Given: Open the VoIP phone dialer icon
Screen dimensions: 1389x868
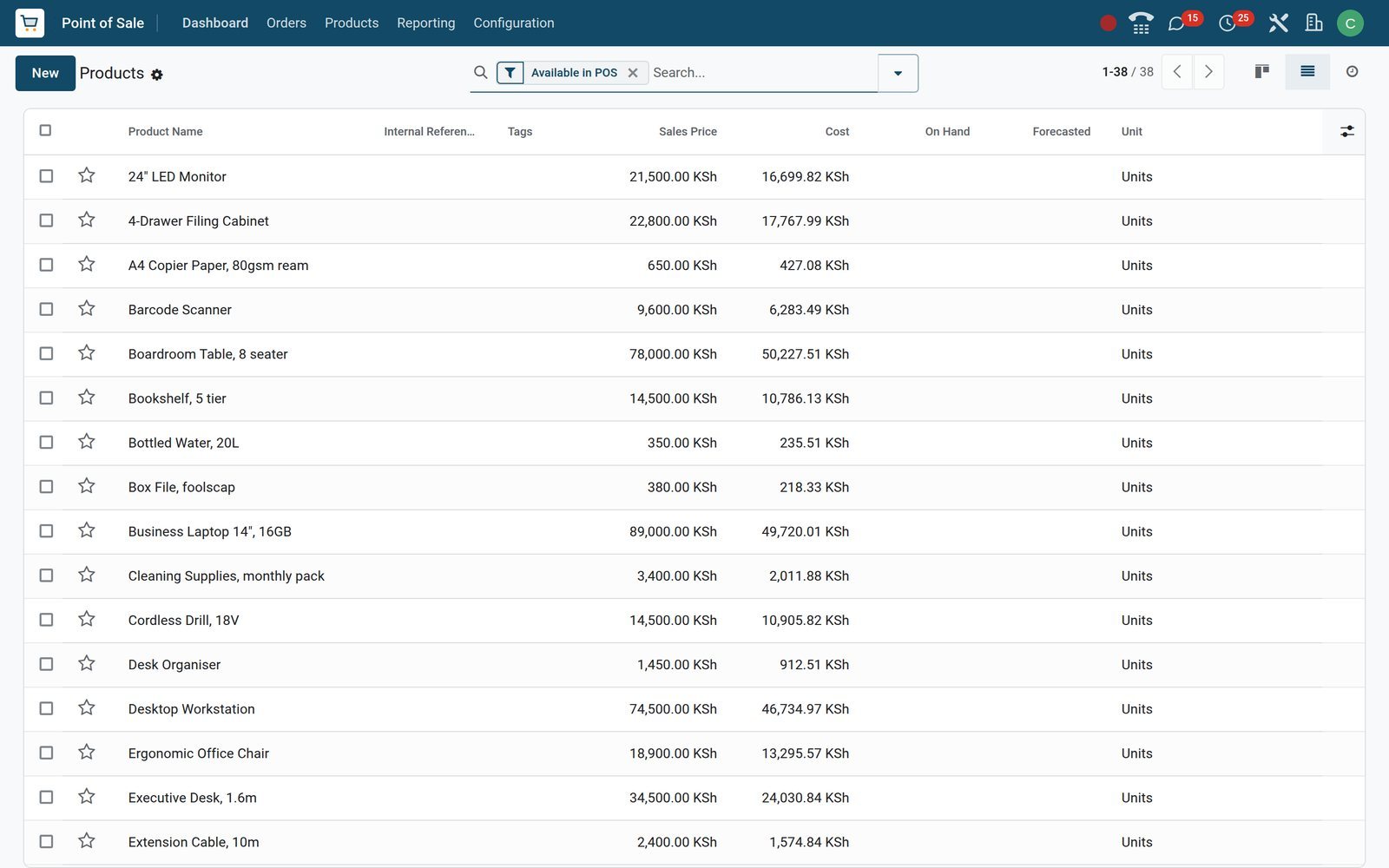Looking at the screenshot, I should click(x=1141, y=23).
